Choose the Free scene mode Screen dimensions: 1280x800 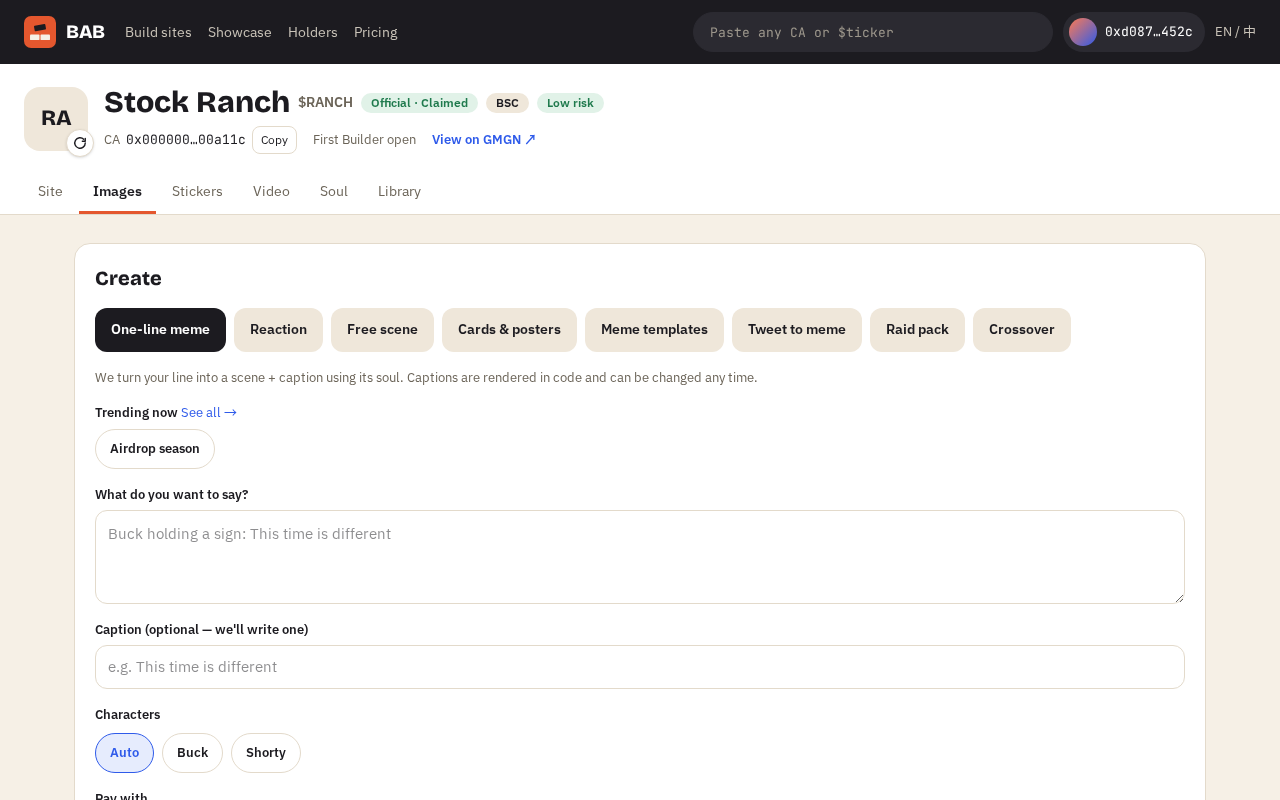click(x=382, y=330)
